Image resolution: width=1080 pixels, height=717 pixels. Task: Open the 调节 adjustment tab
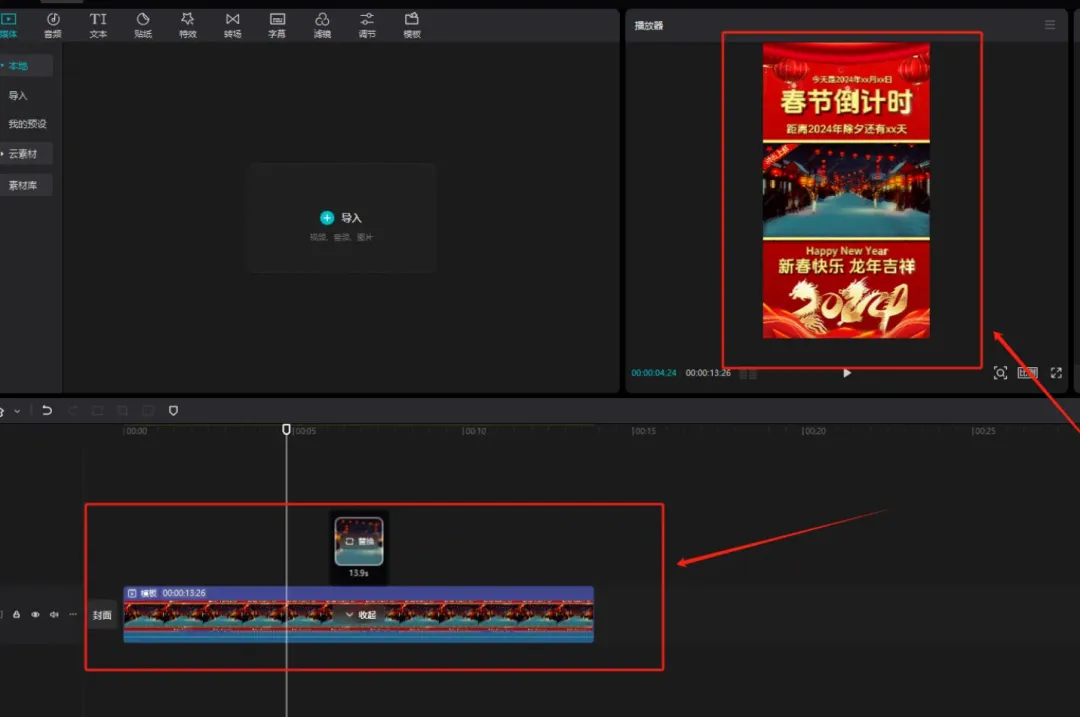pos(367,25)
